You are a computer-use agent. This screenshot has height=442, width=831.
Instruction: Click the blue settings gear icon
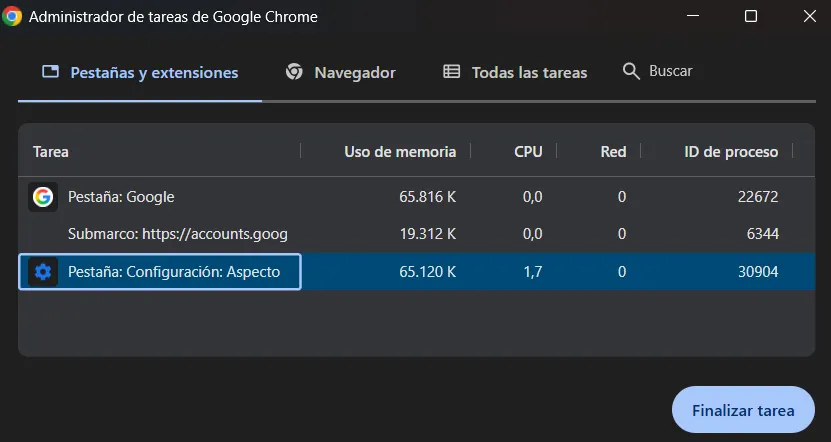click(43, 272)
